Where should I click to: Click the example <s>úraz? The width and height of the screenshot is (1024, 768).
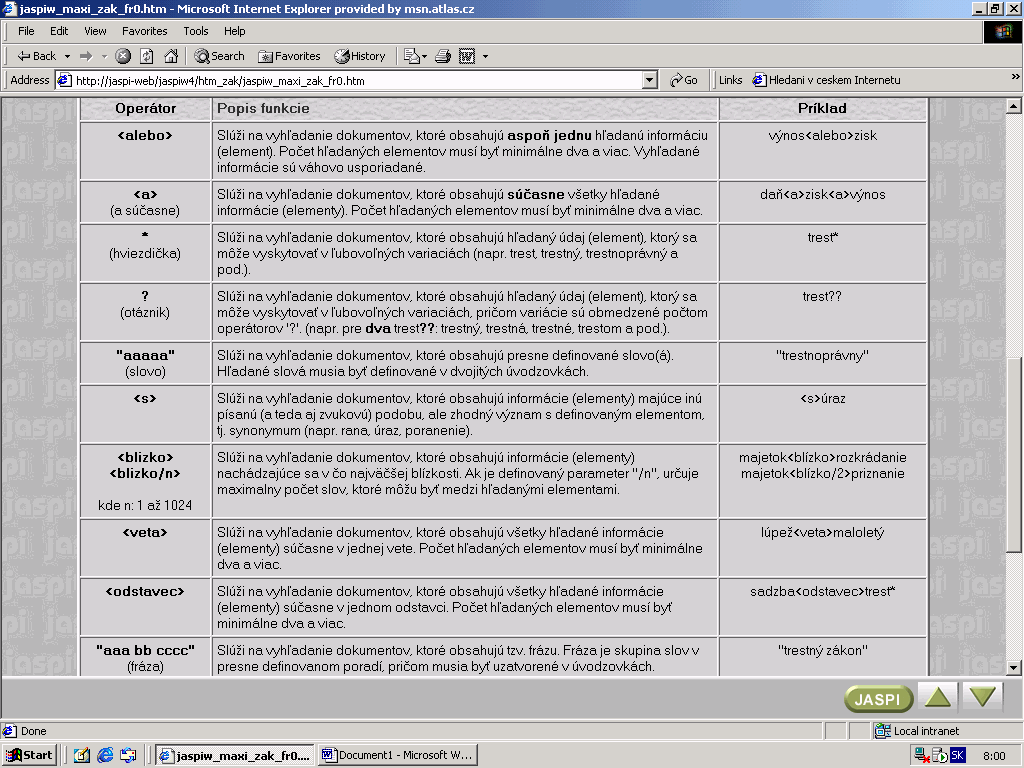tap(823, 398)
